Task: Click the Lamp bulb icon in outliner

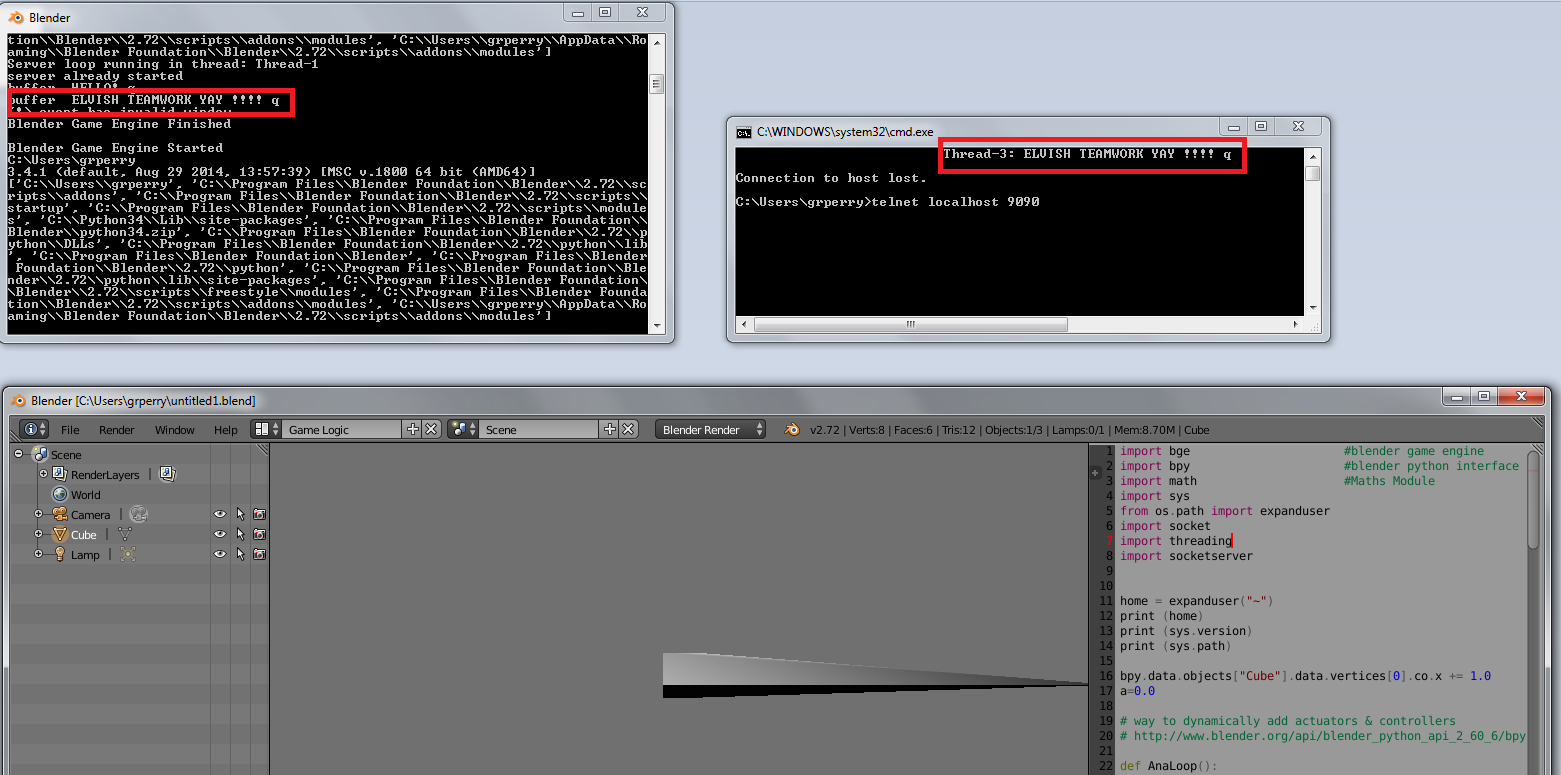Action: 60,554
